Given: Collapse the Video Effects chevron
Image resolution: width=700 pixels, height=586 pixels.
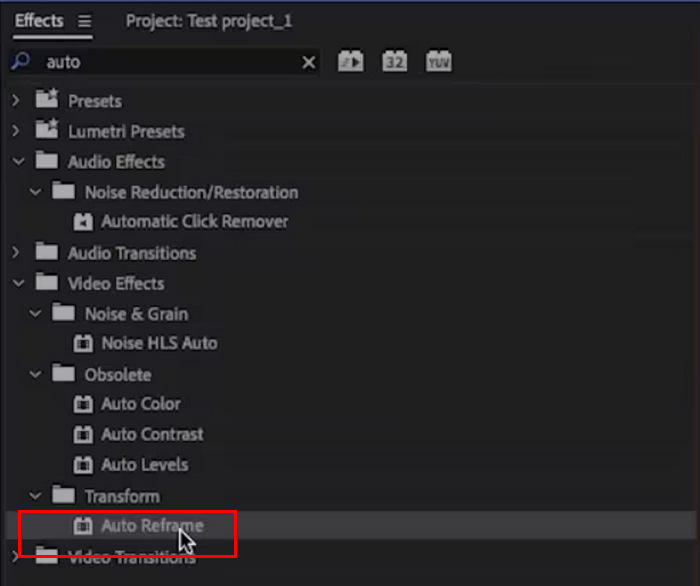Looking at the screenshot, I should (x=18, y=283).
